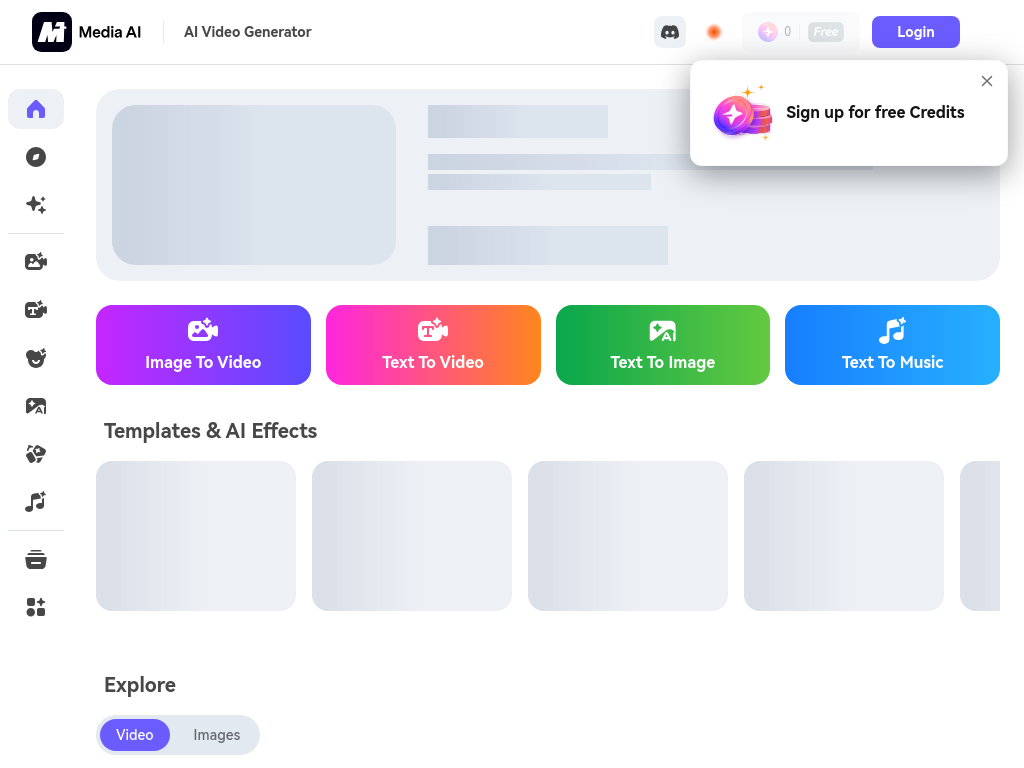Open the first Templates & AI Effects thumbnail
Image resolution: width=1024 pixels, height=768 pixels.
click(196, 536)
